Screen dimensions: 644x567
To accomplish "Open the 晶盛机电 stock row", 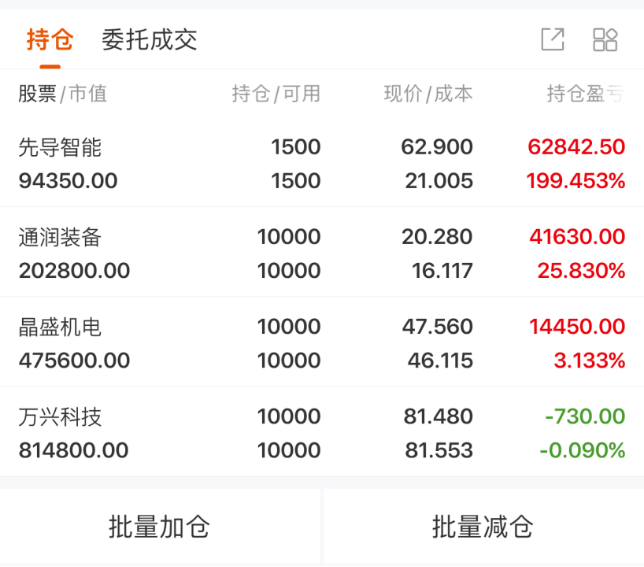I will pos(322,343).
